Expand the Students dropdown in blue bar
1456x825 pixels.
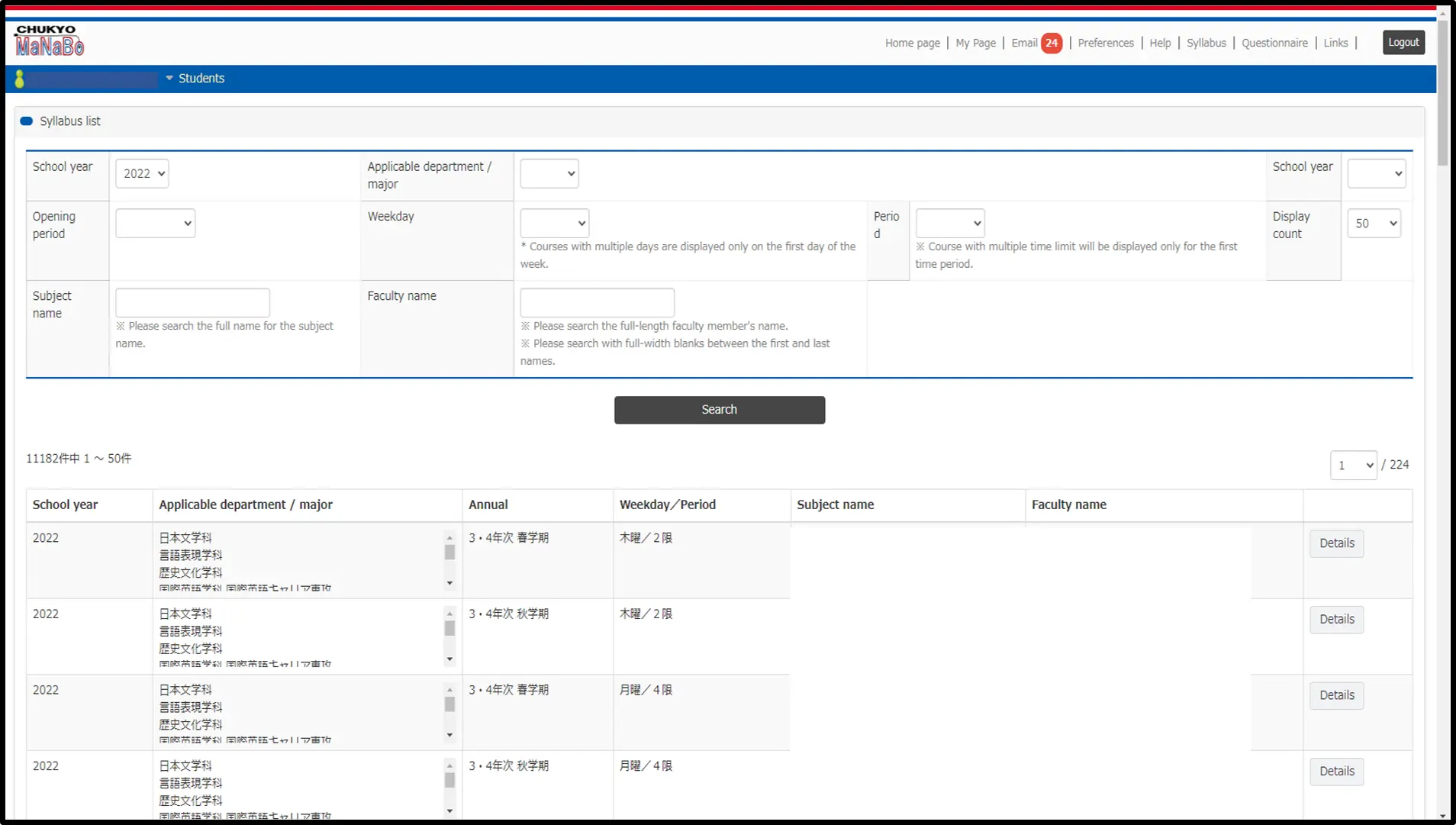(x=195, y=79)
